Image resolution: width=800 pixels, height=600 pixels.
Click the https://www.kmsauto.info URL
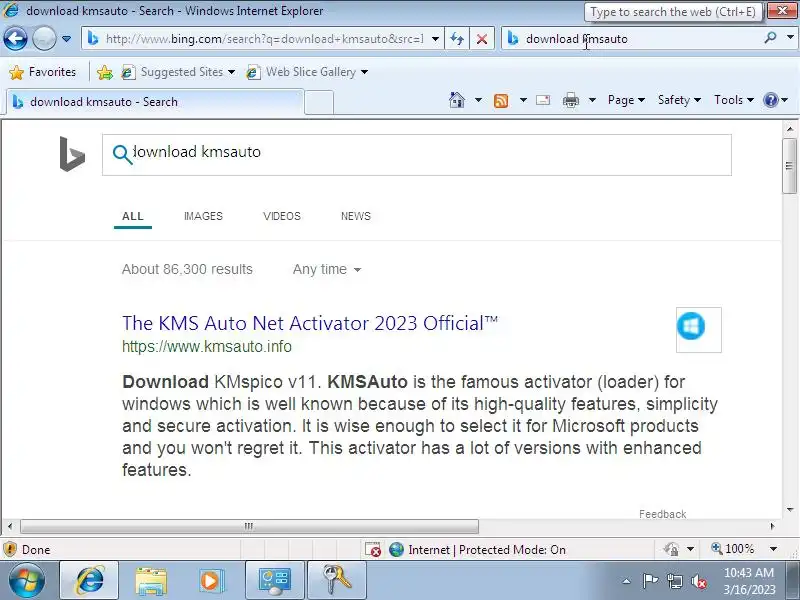click(207, 347)
